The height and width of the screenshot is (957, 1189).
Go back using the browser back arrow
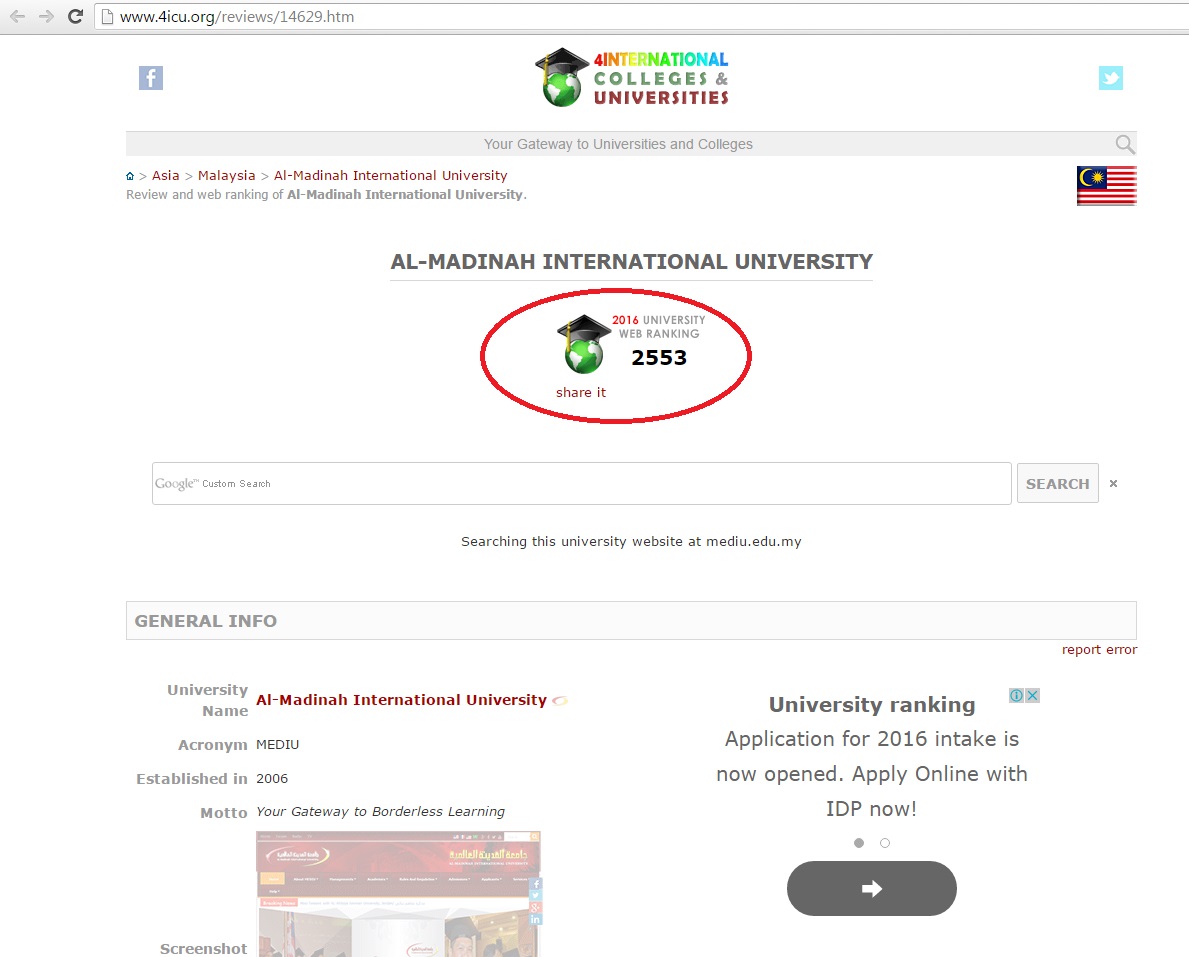17,17
